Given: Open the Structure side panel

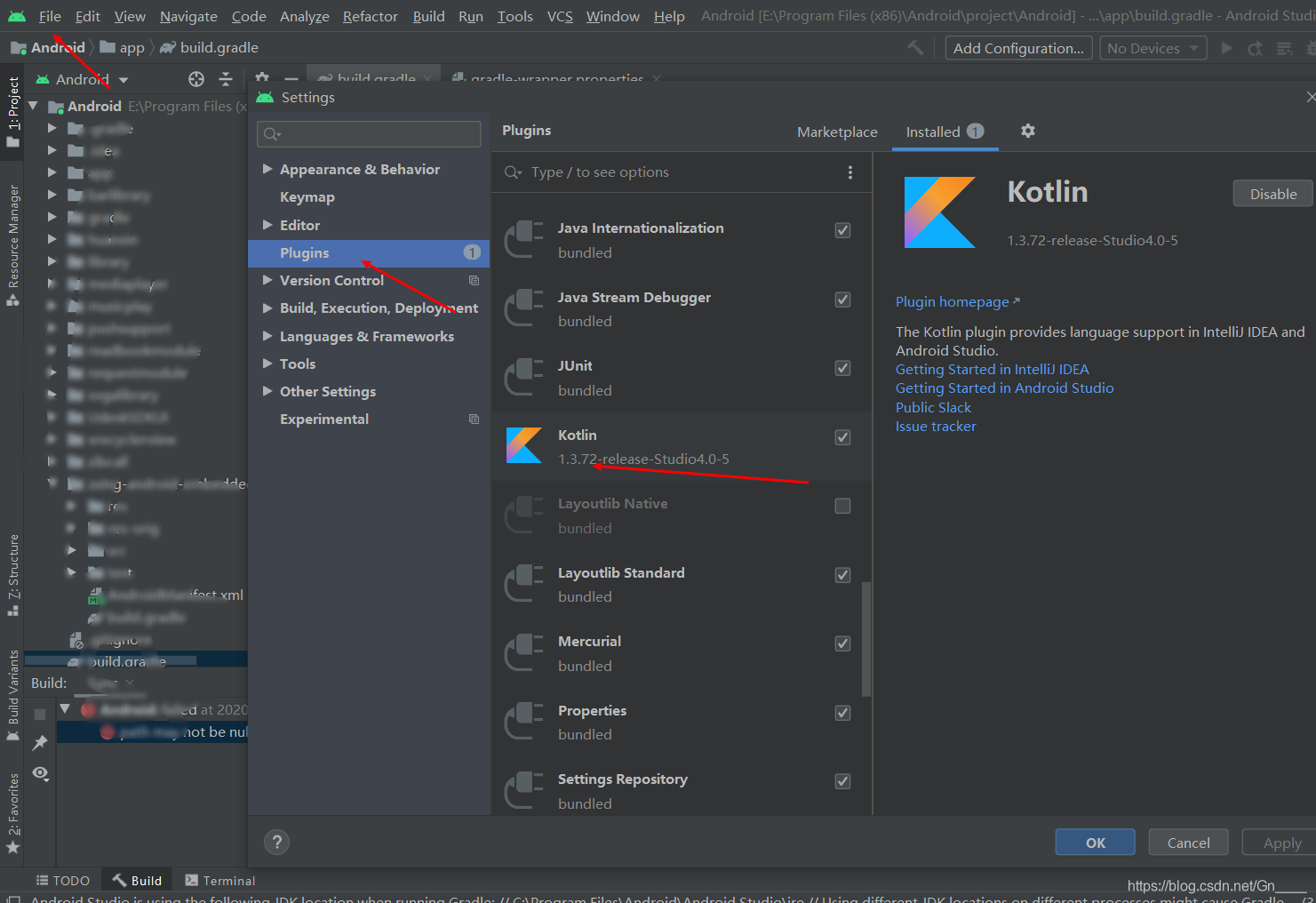Looking at the screenshot, I should point(12,574).
